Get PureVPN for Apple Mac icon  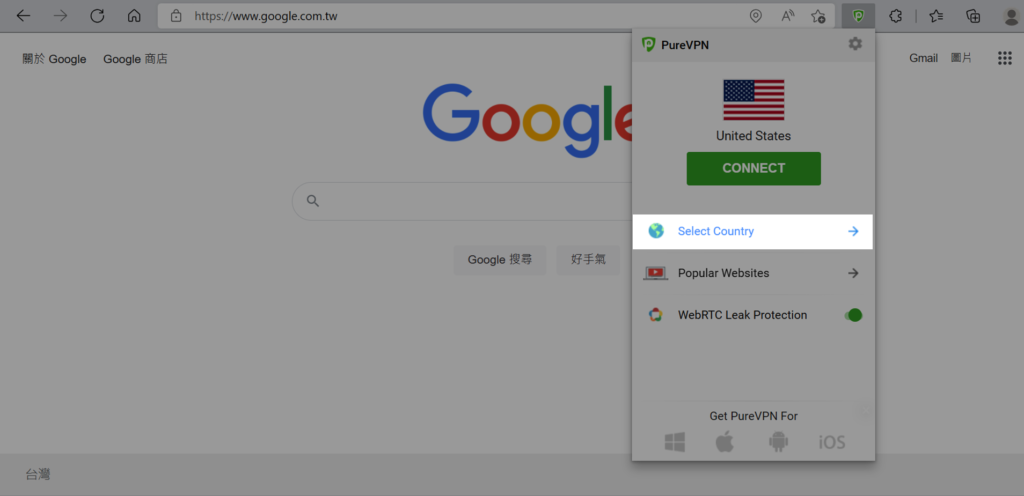(725, 442)
